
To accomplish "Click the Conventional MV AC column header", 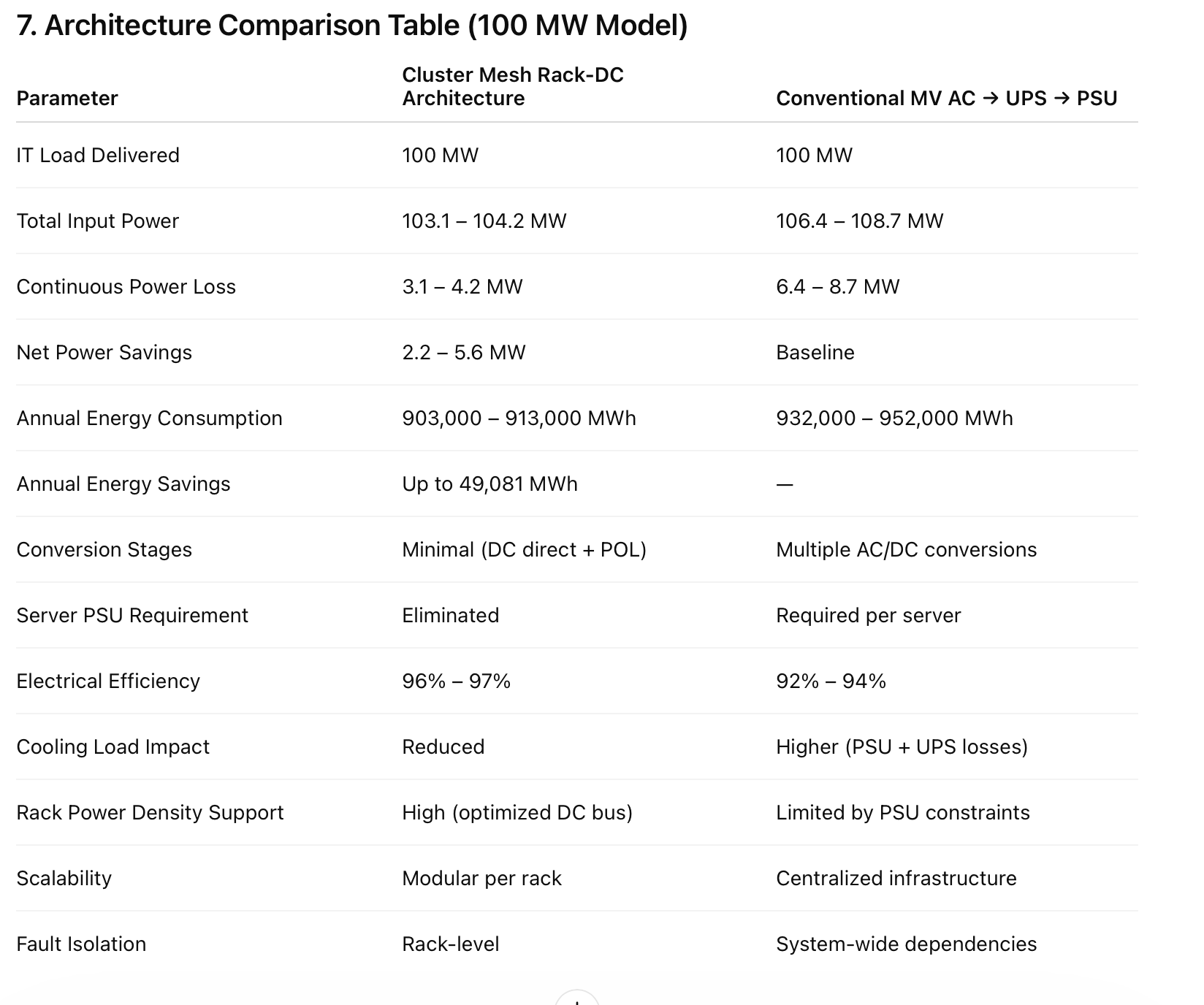I will click(946, 99).
